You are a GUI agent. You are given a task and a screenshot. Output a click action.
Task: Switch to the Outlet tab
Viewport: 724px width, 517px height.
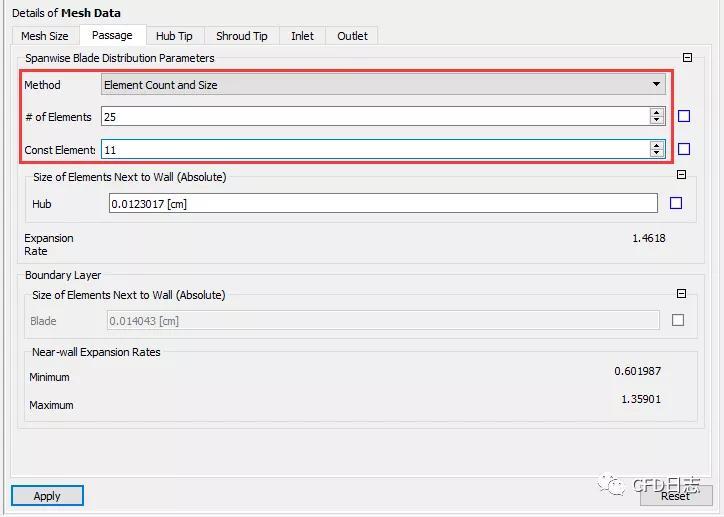[x=352, y=36]
